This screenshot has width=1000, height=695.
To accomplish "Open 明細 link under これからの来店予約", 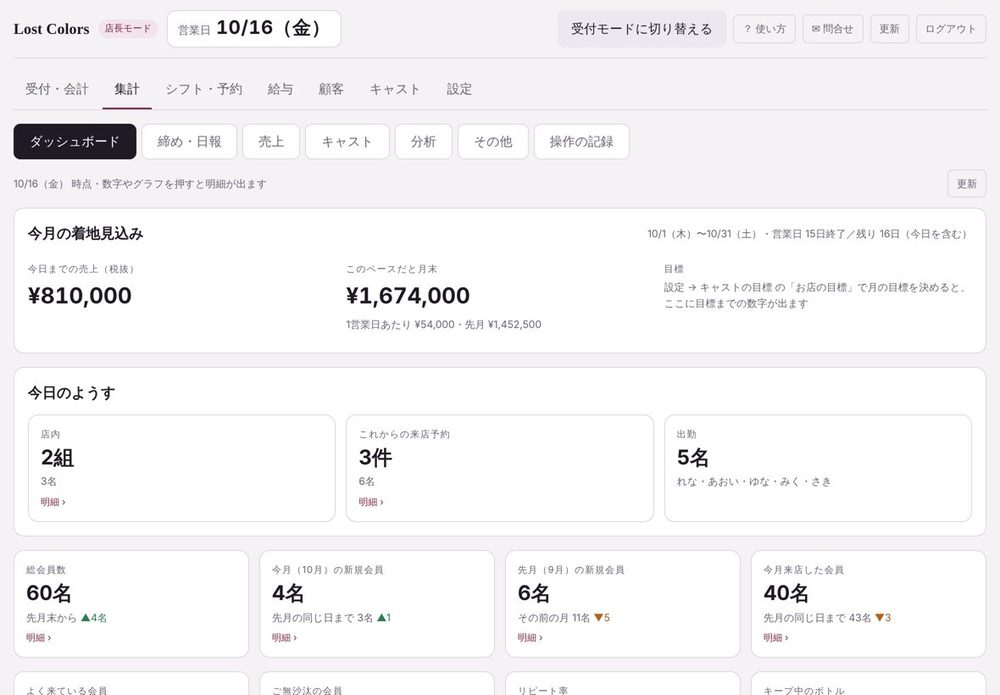I will click(x=371, y=502).
